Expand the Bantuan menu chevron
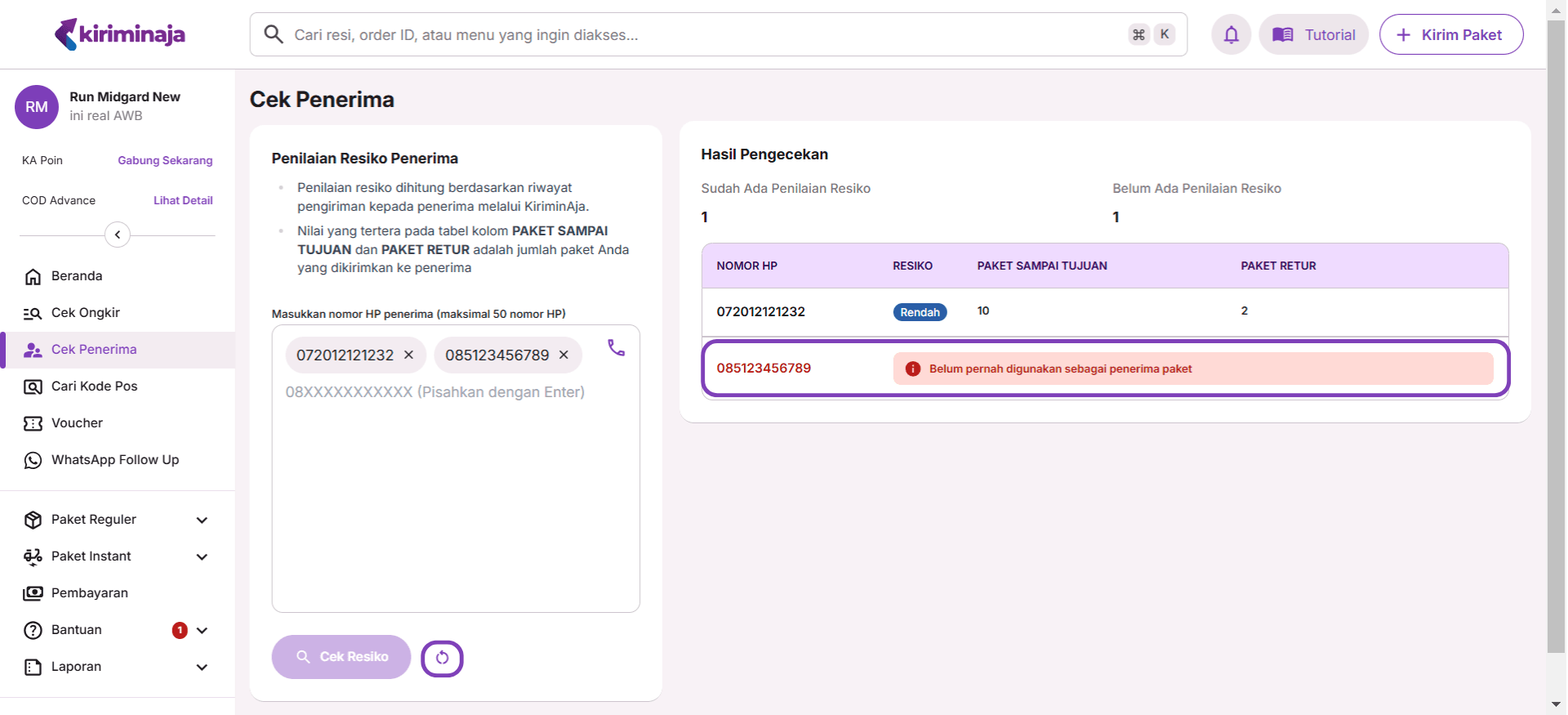 [x=202, y=631]
